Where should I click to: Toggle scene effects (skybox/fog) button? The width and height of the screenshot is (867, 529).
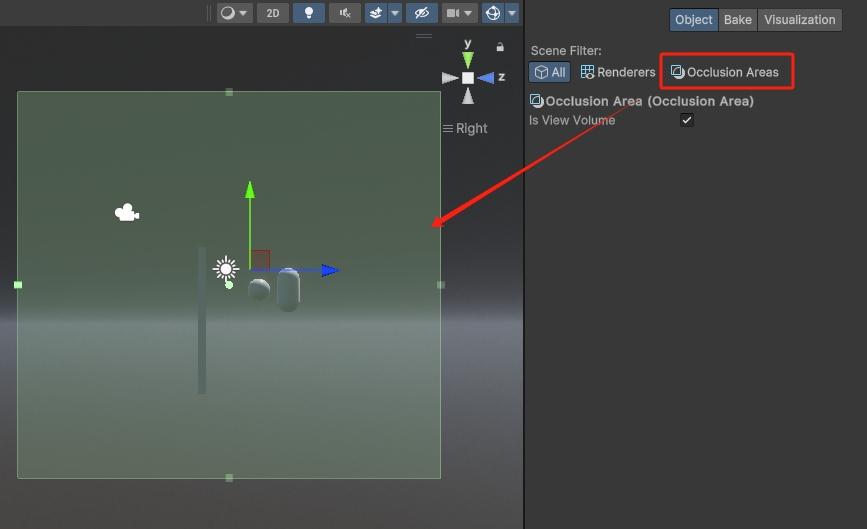375,13
